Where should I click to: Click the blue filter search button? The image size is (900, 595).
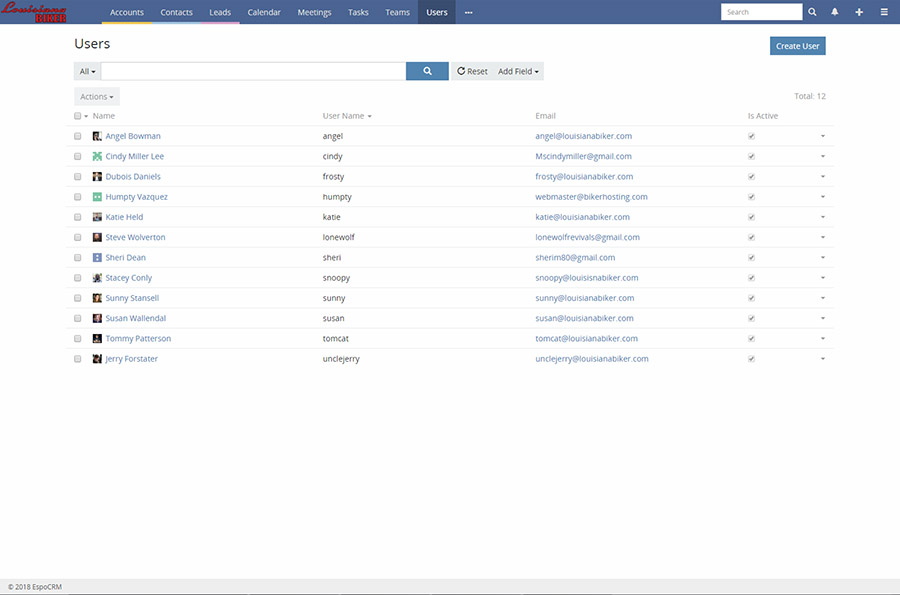427,71
